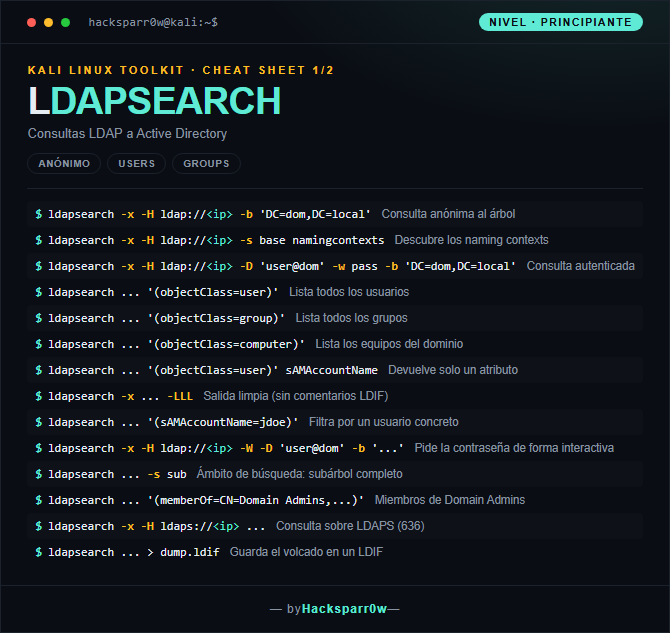Click the -w pass authenticated command
This screenshot has width=670, height=633.
(275, 266)
